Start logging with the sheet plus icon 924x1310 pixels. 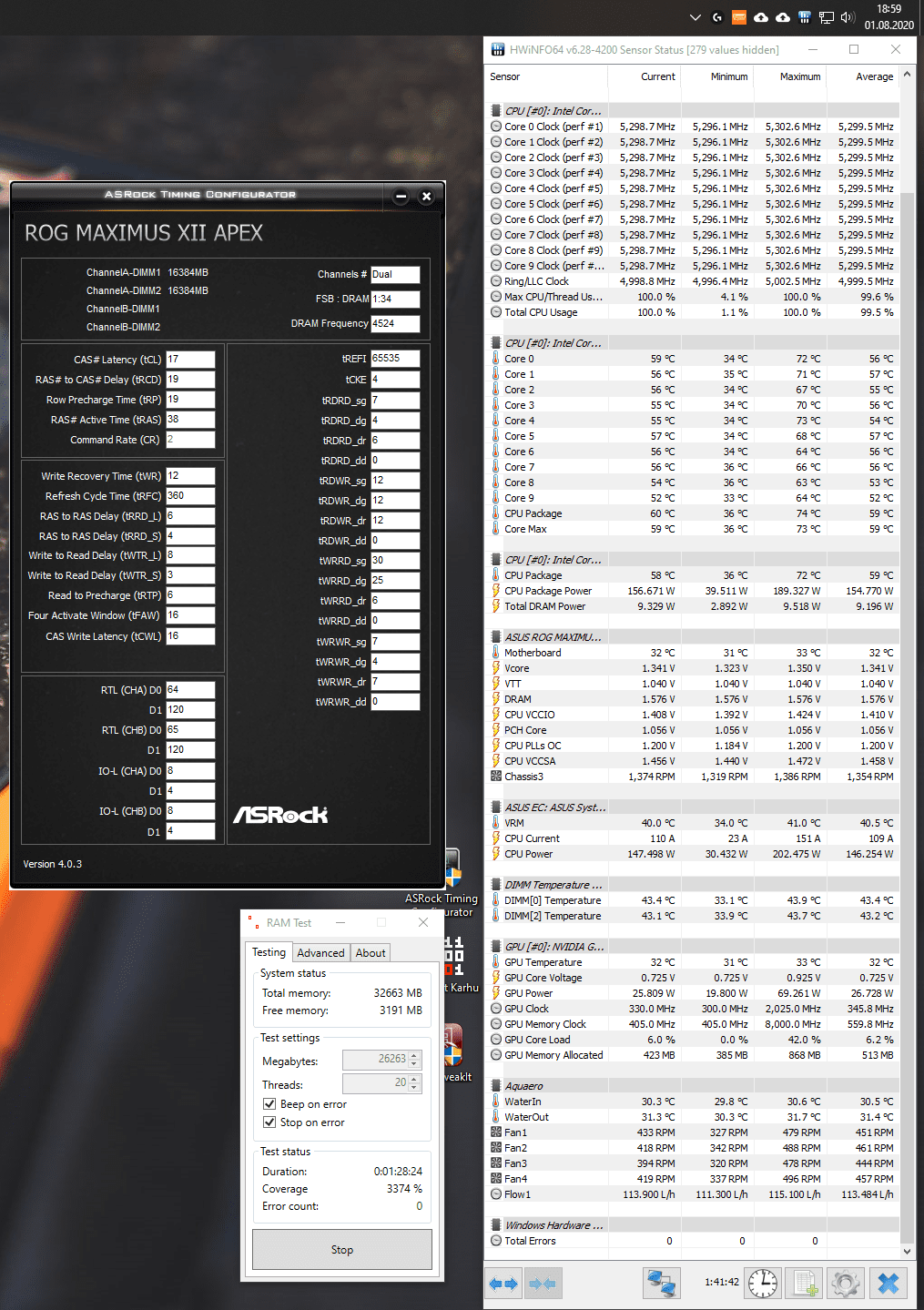[806, 1284]
